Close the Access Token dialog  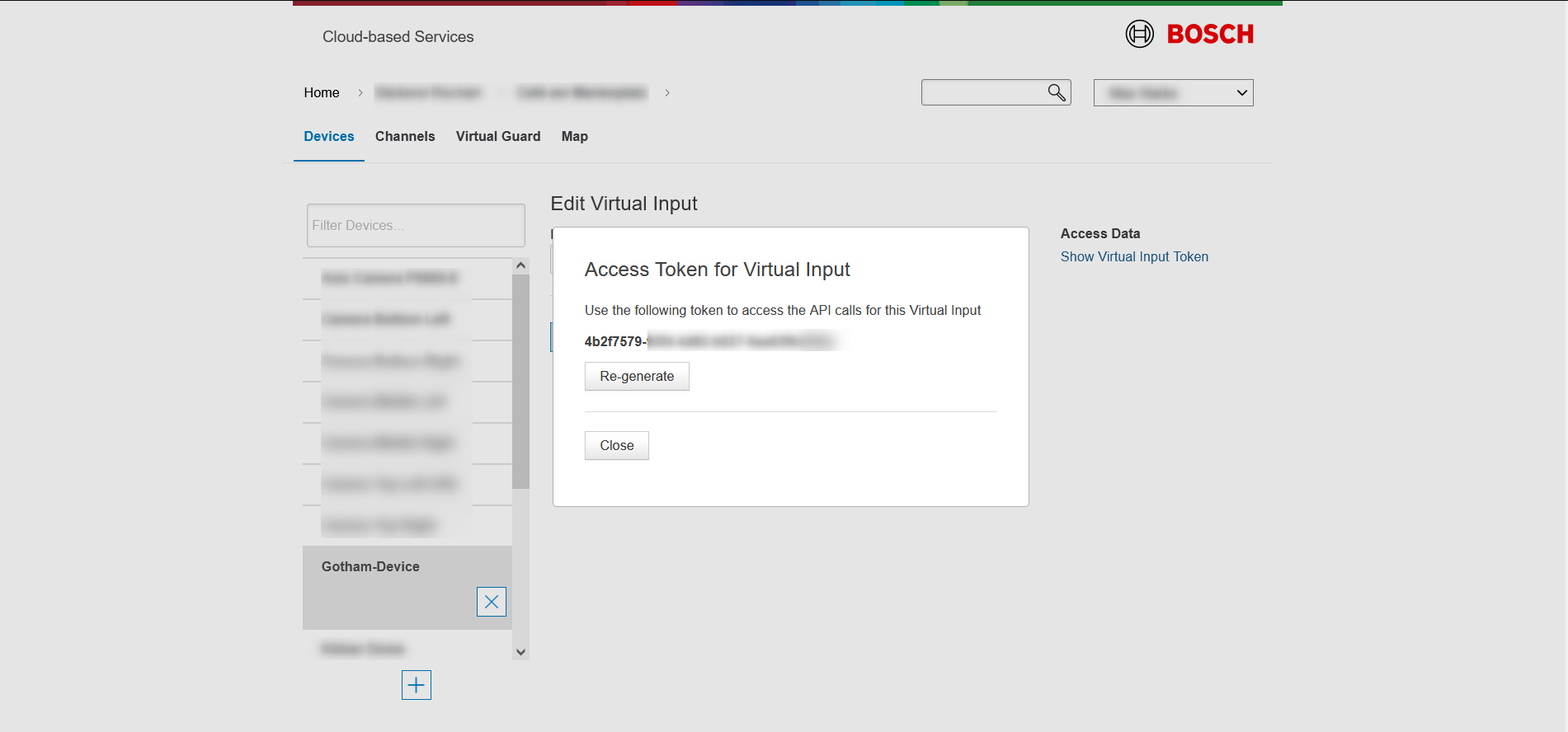[x=616, y=446]
